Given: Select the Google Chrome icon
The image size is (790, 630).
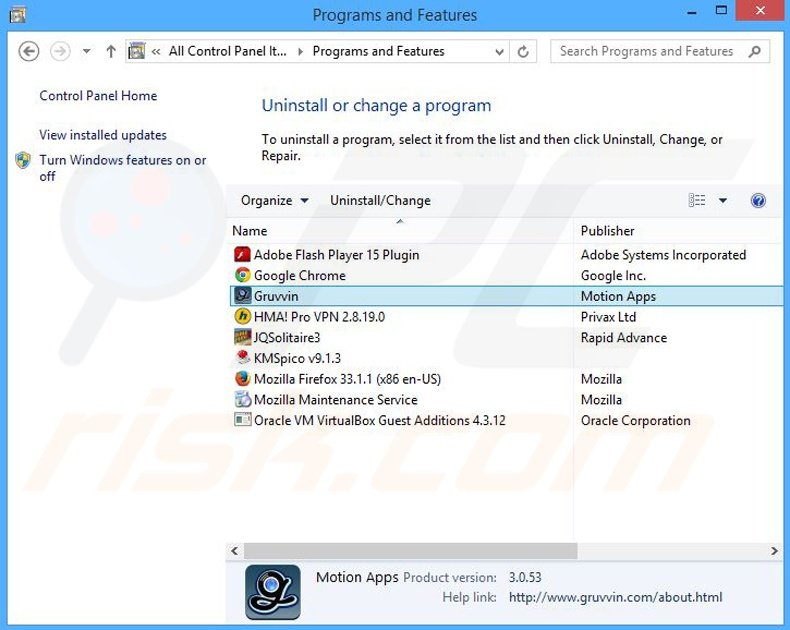Looking at the screenshot, I should pyautogui.click(x=242, y=275).
